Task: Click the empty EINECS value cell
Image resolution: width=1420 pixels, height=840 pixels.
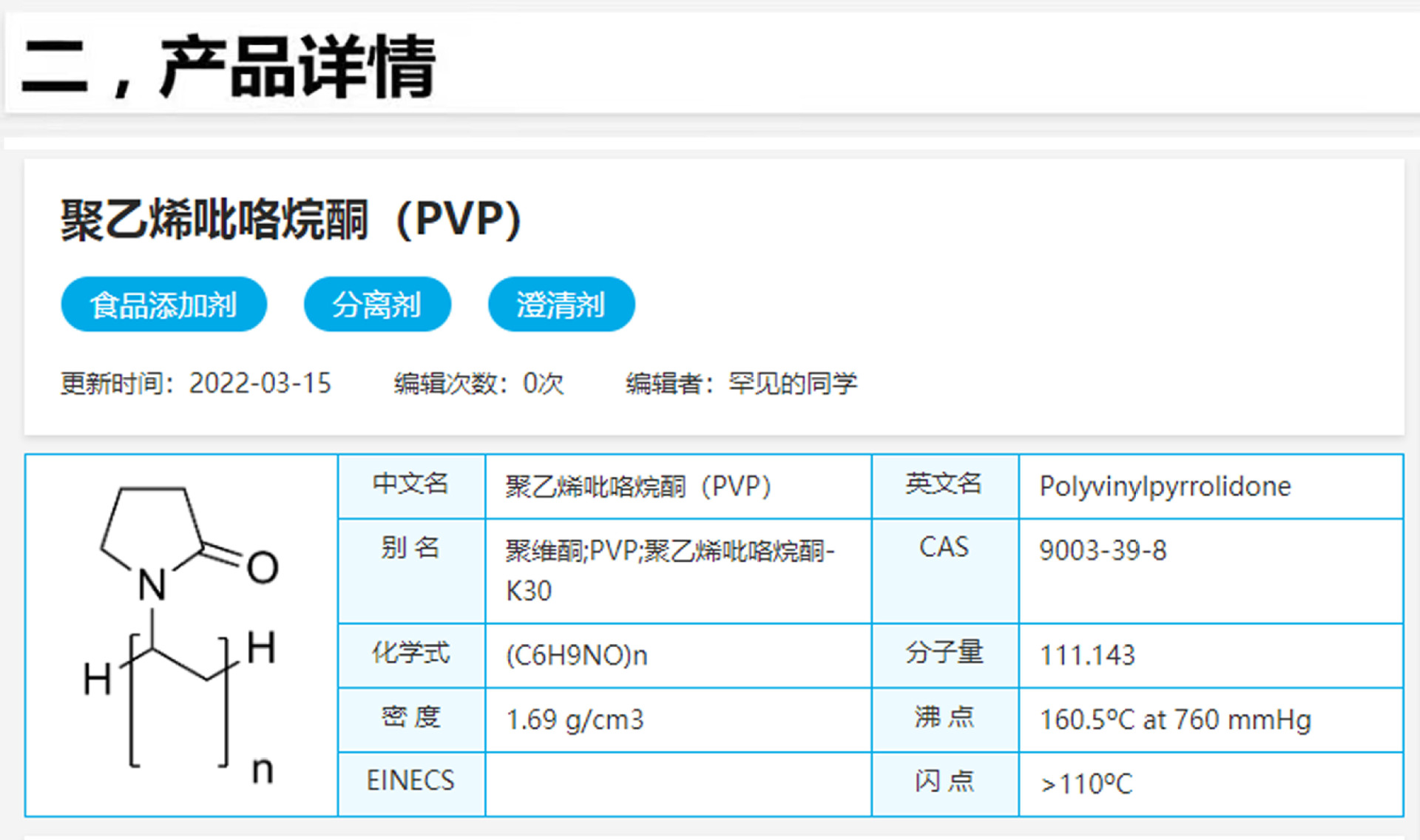Action: 677,784
